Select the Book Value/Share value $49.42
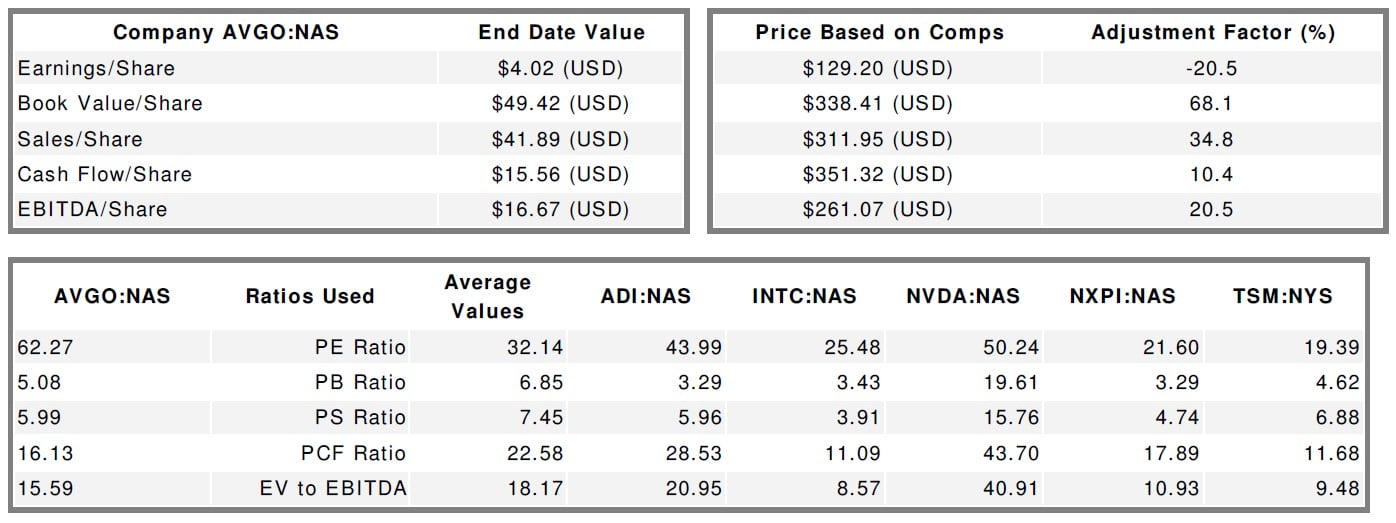Image resolution: width=1396 pixels, height=523 pixels. (x=559, y=103)
